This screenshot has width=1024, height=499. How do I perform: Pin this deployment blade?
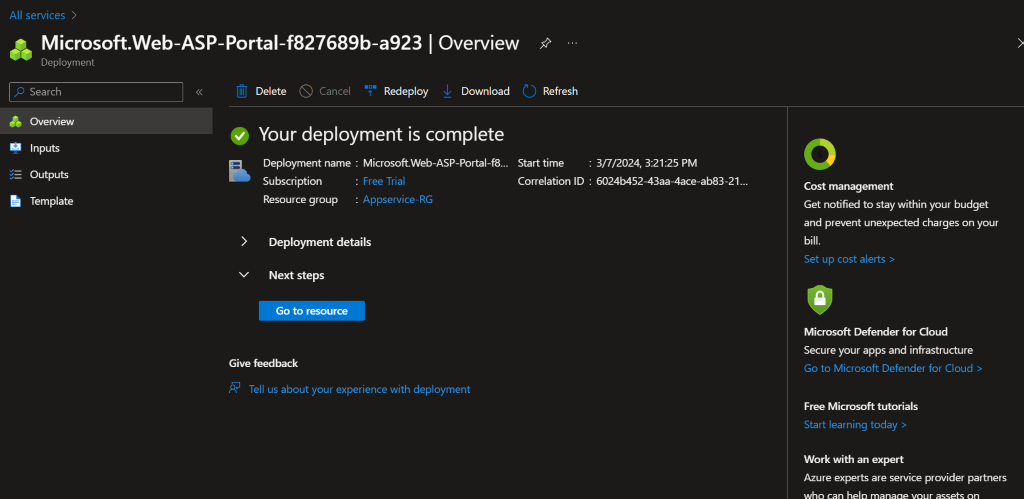[x=545, y=44]
